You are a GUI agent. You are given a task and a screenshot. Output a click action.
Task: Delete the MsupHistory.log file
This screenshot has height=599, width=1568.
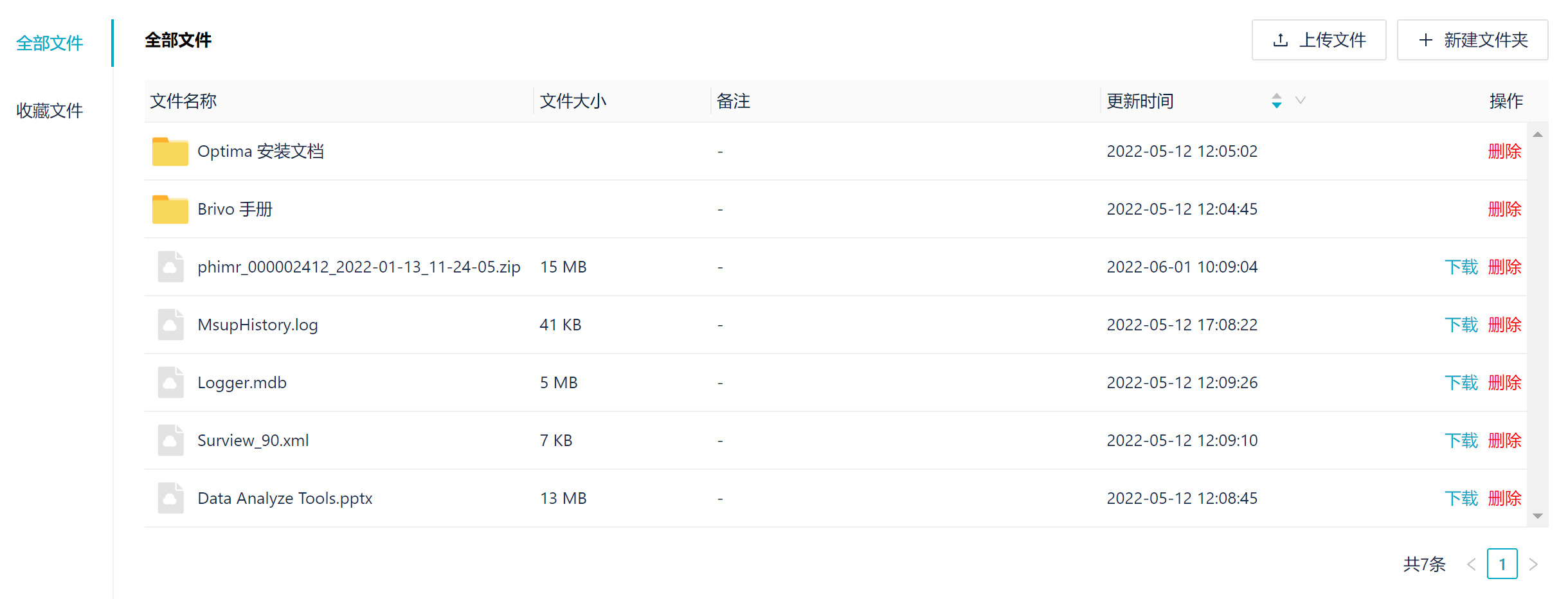[x=1504, y=325]
